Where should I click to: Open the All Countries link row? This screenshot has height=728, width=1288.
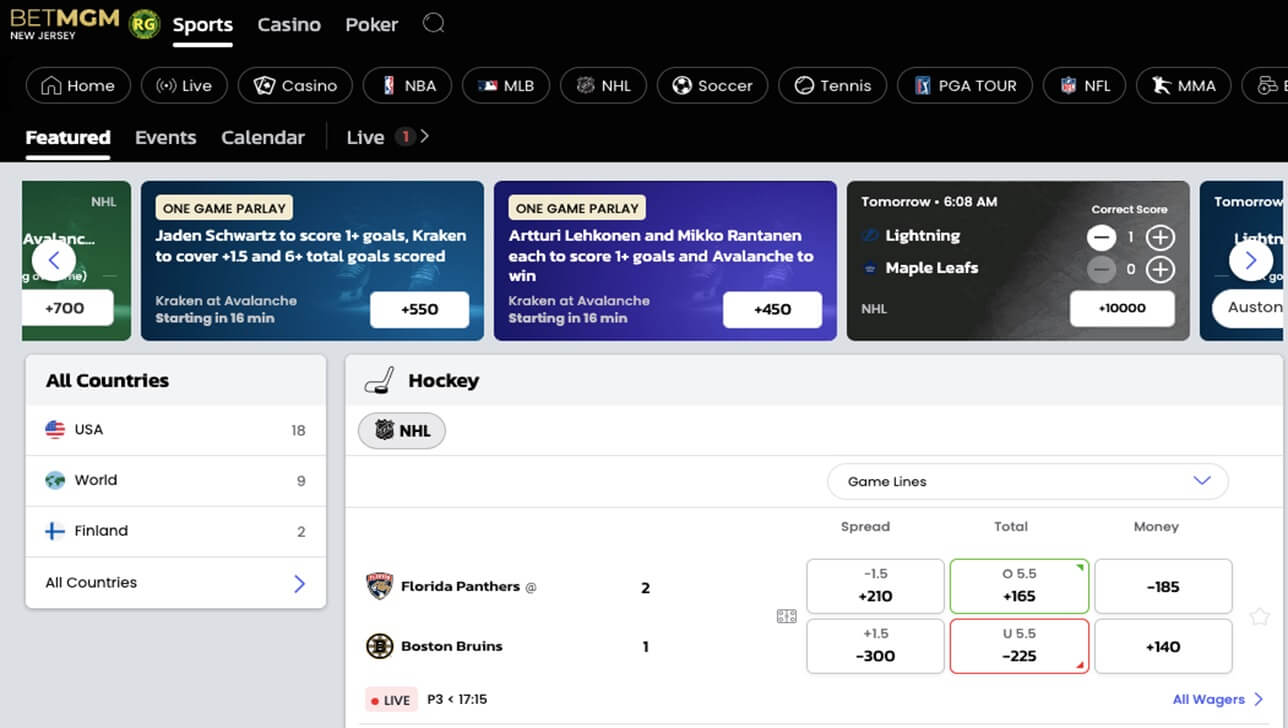(175, 583)
